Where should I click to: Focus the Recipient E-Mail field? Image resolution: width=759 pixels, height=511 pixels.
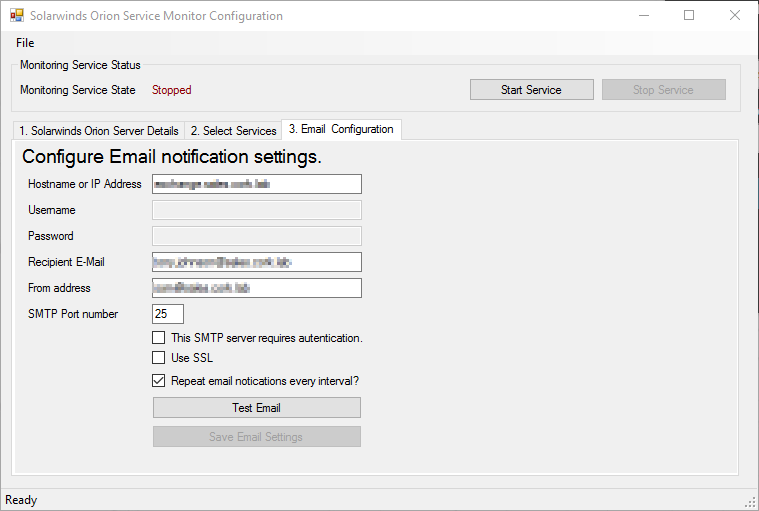coord(257,262)
